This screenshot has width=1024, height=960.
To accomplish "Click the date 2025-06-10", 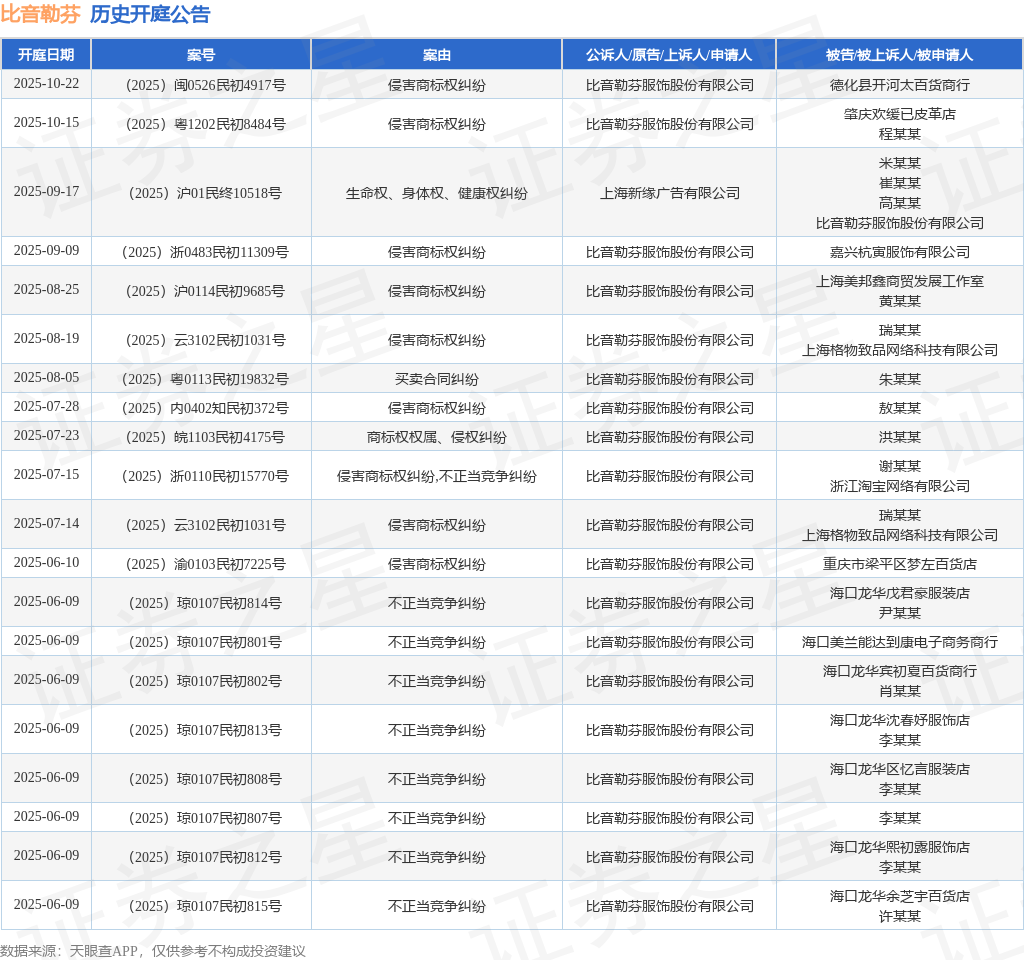I will [46, 563].
